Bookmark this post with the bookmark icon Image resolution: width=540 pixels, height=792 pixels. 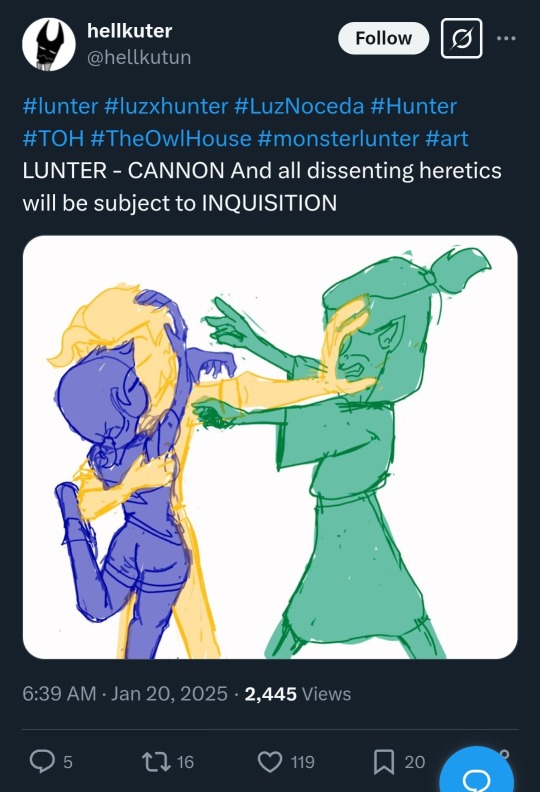[384, 762]
